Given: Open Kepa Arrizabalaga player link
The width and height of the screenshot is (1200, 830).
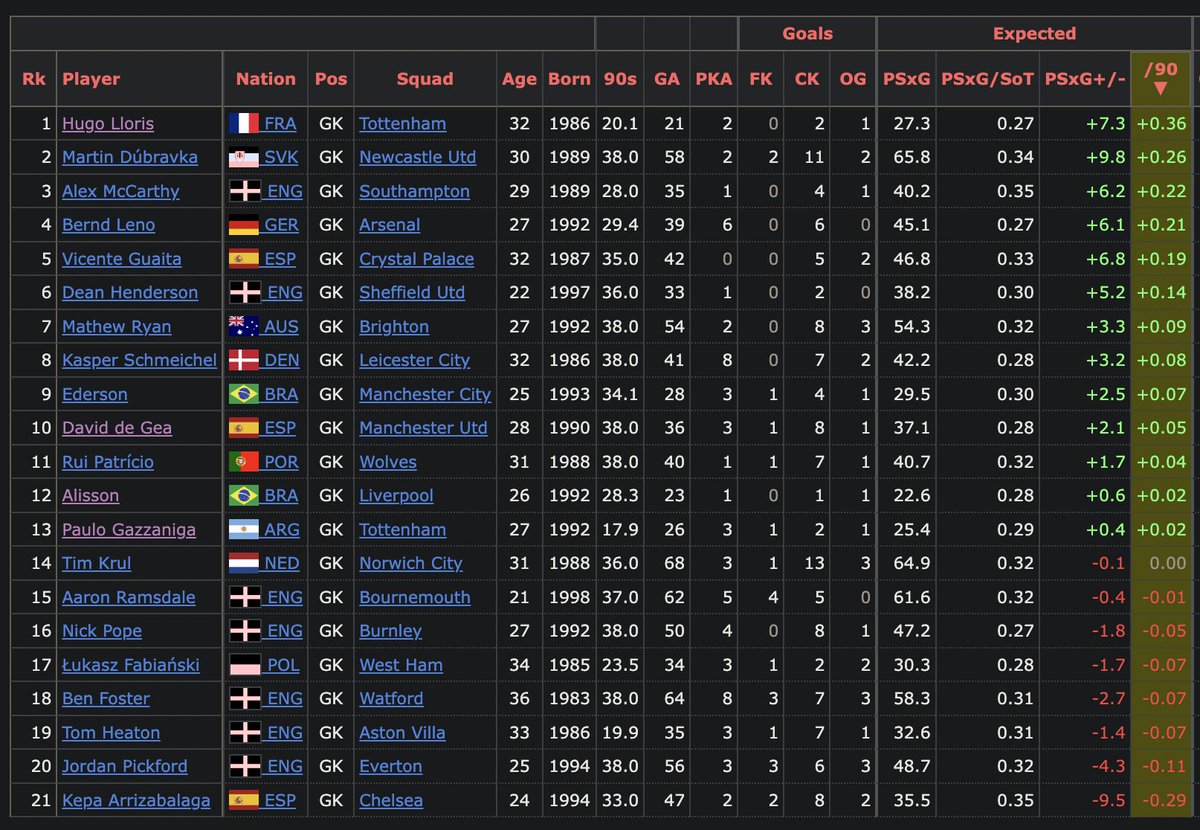Looking at the screenshot, I should coord(136,800).
